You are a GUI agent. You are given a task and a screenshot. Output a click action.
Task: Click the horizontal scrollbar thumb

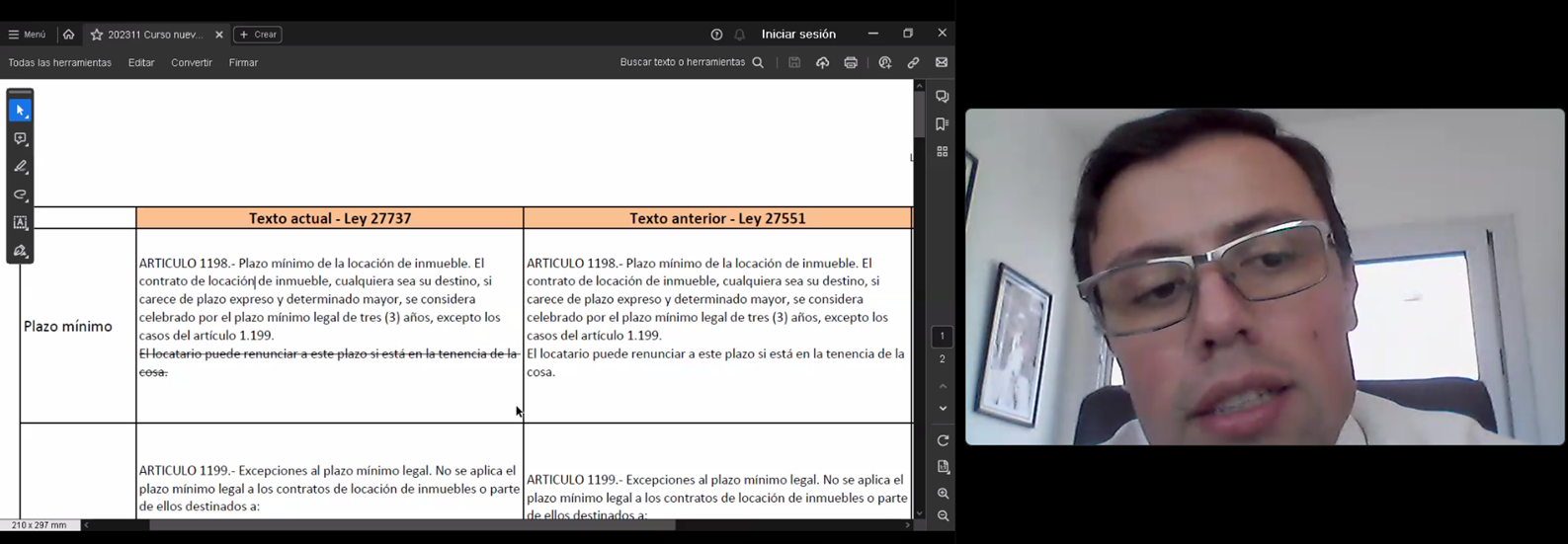click(412, 525)
